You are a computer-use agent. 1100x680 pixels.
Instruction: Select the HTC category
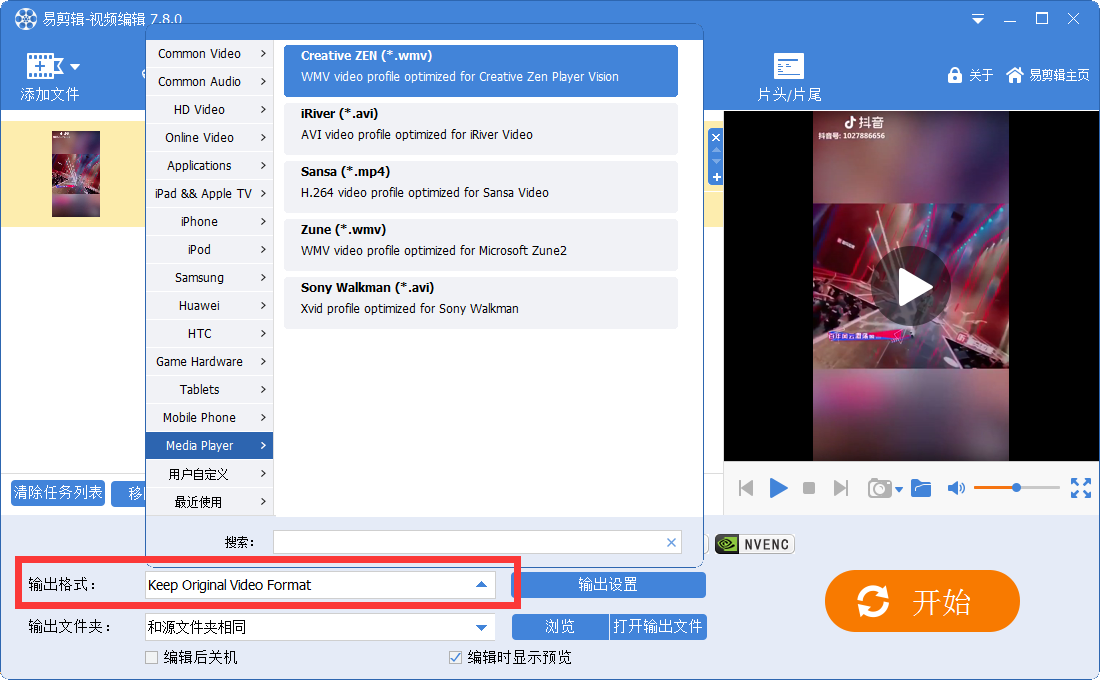pos(209,335)
